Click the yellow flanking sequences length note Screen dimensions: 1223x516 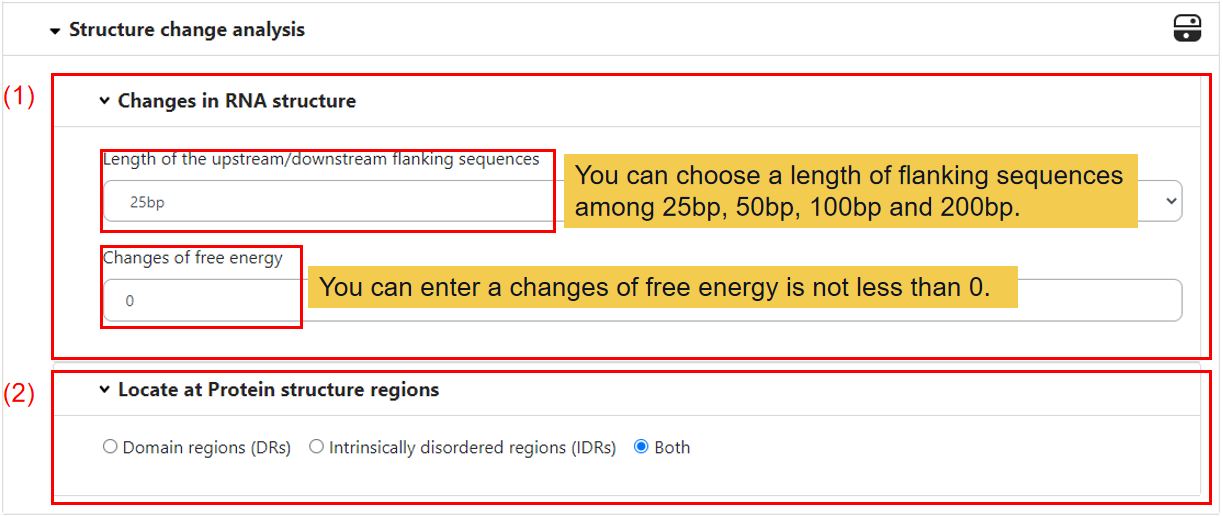click(850, 191)
